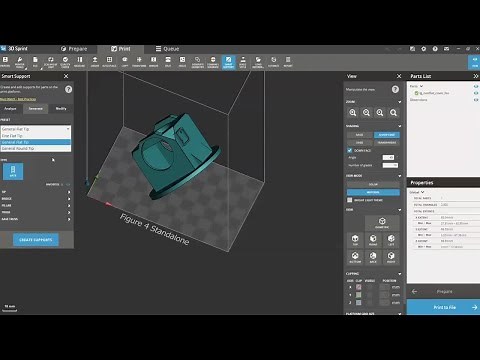
Task: Open View panel help question icon
Action: [395, 89]
